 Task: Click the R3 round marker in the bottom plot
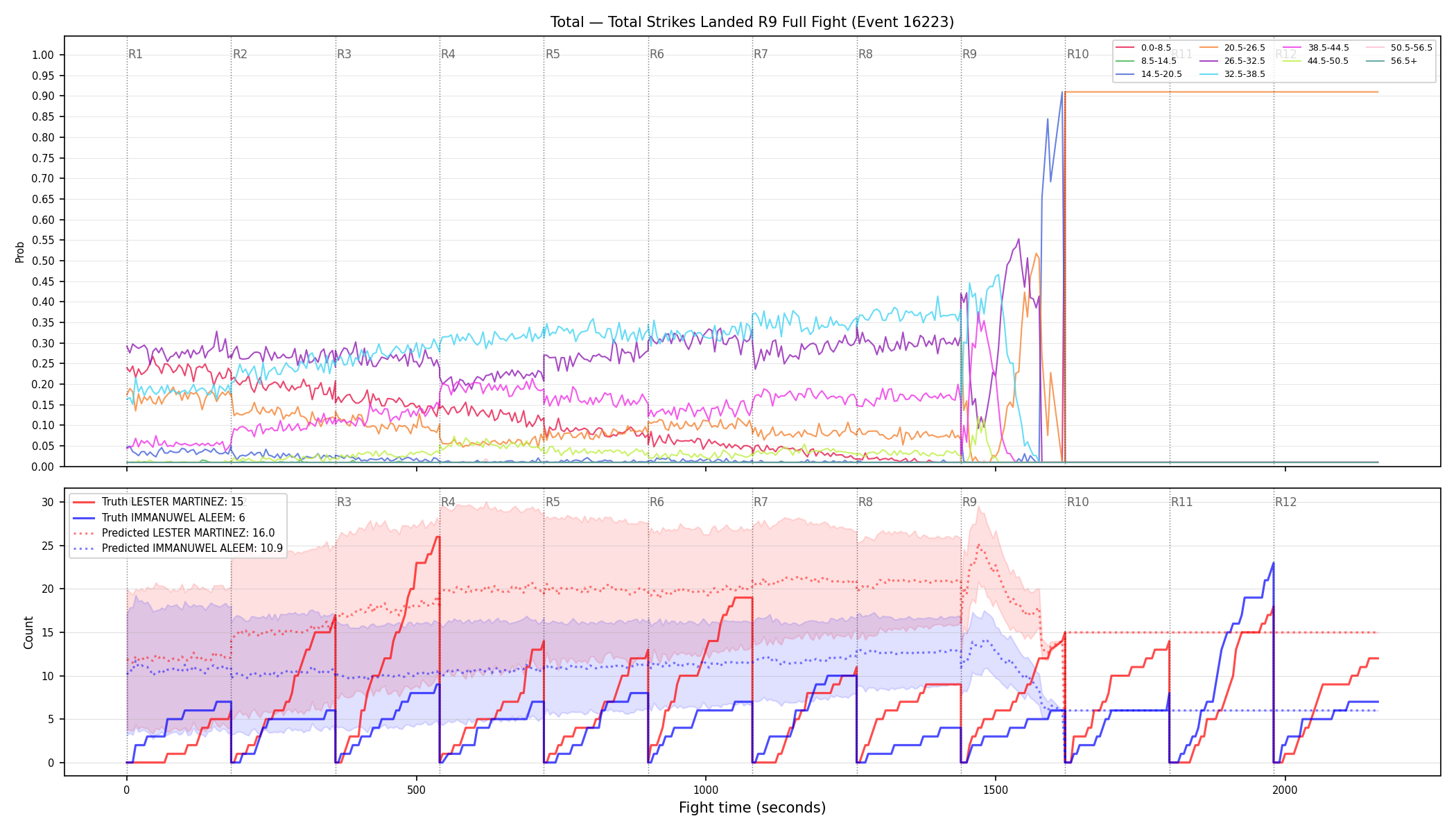point(344,502)
